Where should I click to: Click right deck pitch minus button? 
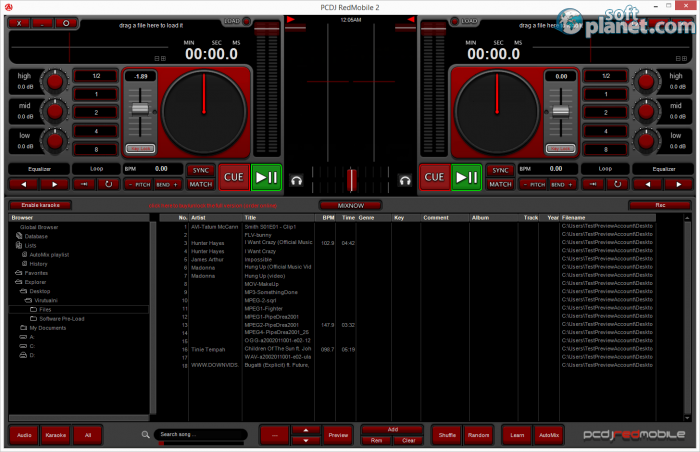pos(533,184)
